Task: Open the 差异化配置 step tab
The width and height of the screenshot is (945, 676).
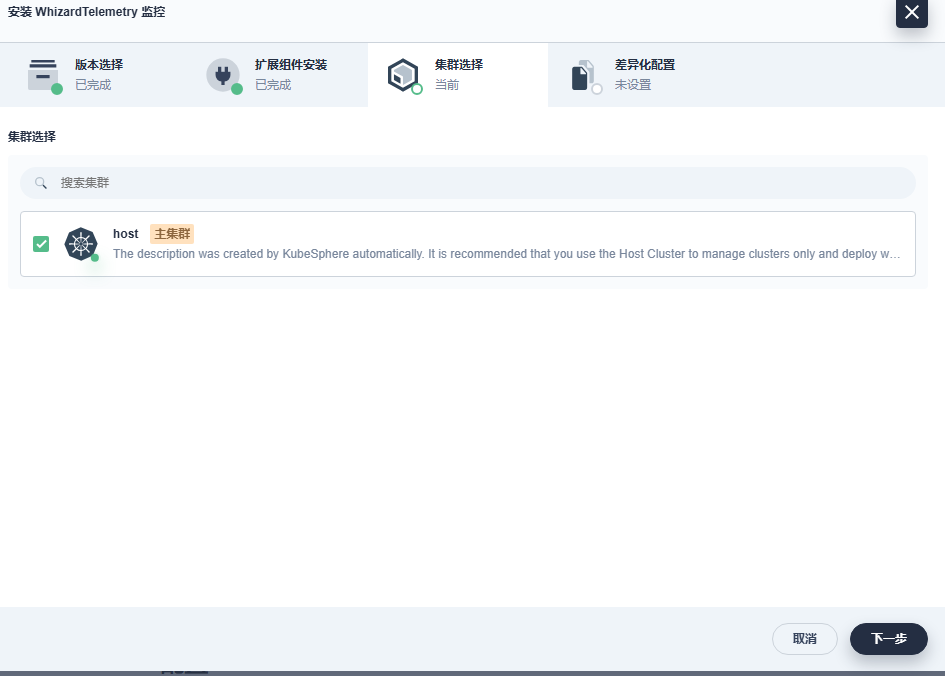Action: [x=638, y=75]
